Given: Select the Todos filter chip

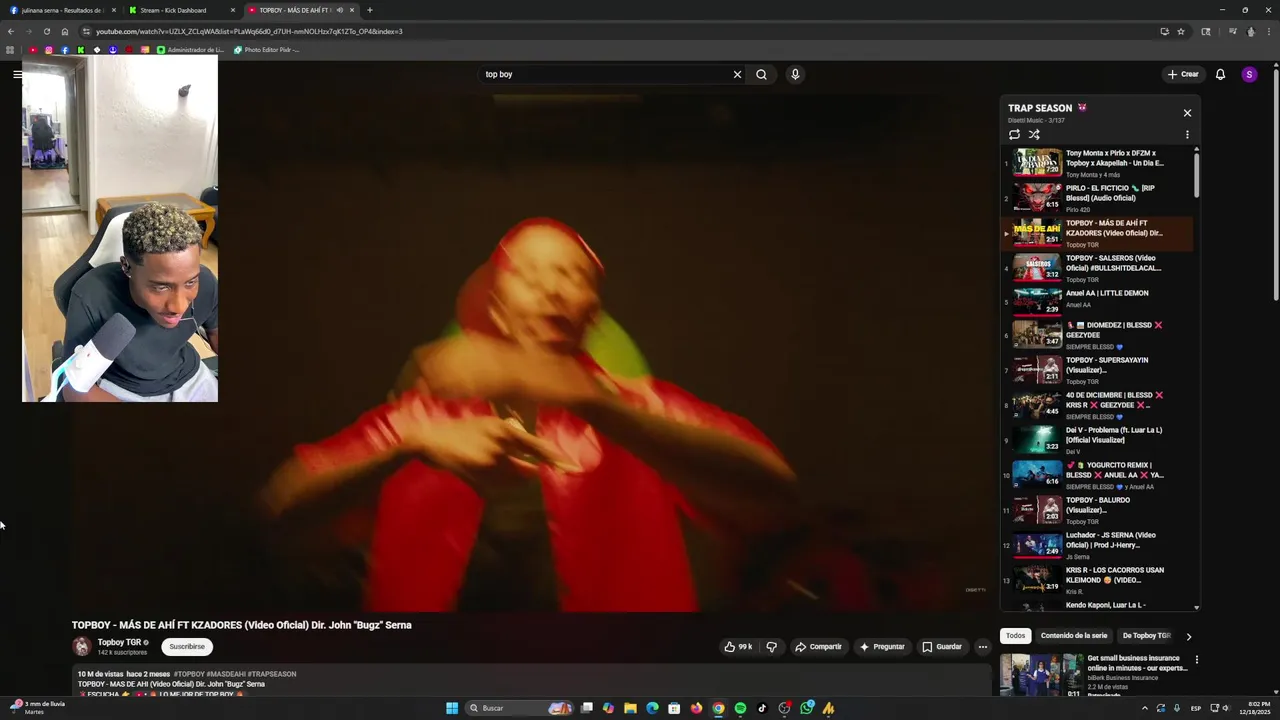Looking at the screenshot, I should (x=1015, y=636).
